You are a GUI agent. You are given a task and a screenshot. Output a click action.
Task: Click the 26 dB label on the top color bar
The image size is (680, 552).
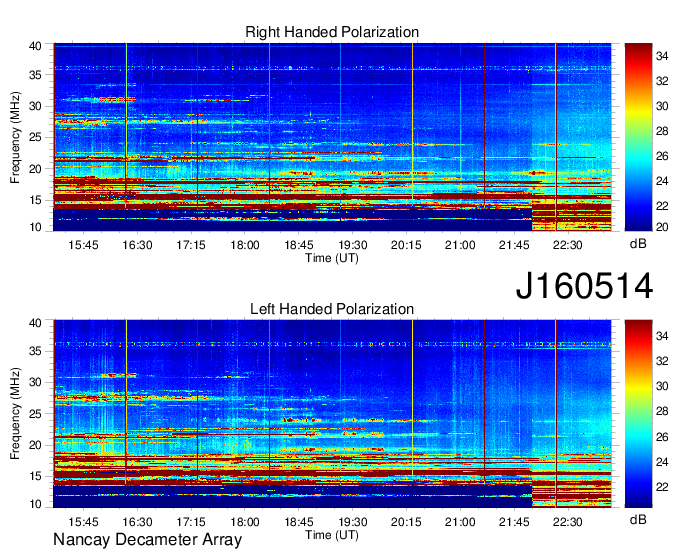pyautogui.click(x=662, y=156)
